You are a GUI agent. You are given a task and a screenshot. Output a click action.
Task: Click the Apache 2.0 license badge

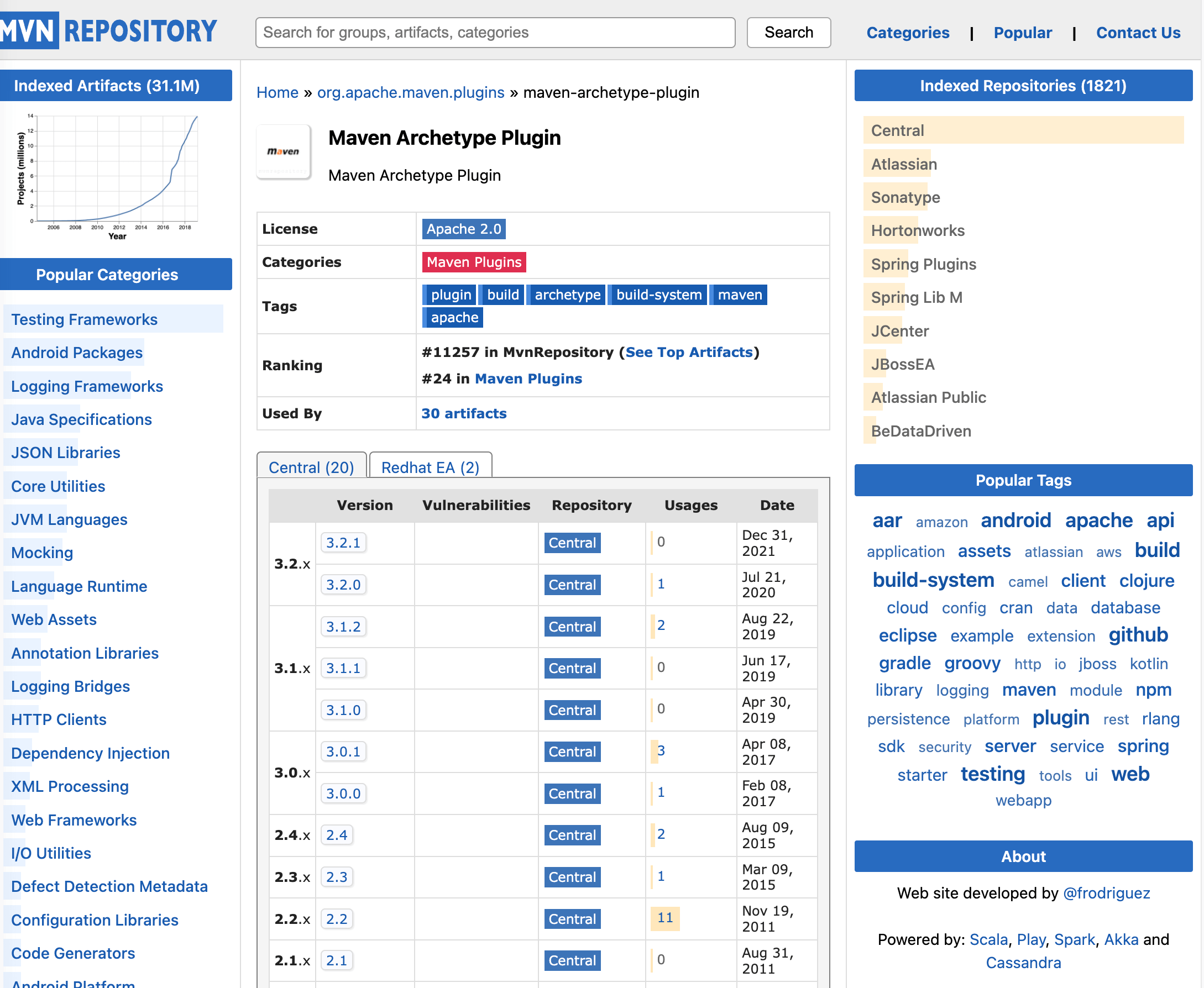coord(463,229)
